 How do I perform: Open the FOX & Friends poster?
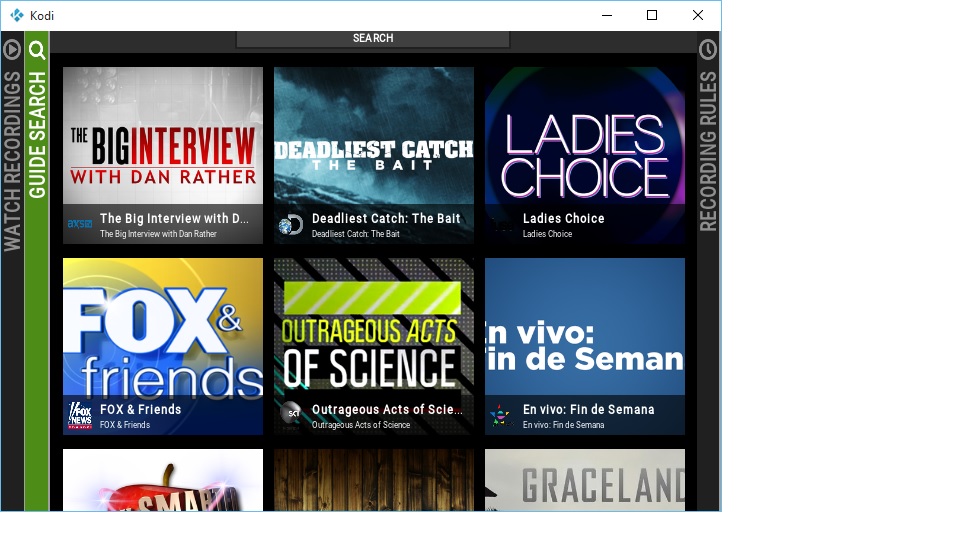click(x=163, y=347)
